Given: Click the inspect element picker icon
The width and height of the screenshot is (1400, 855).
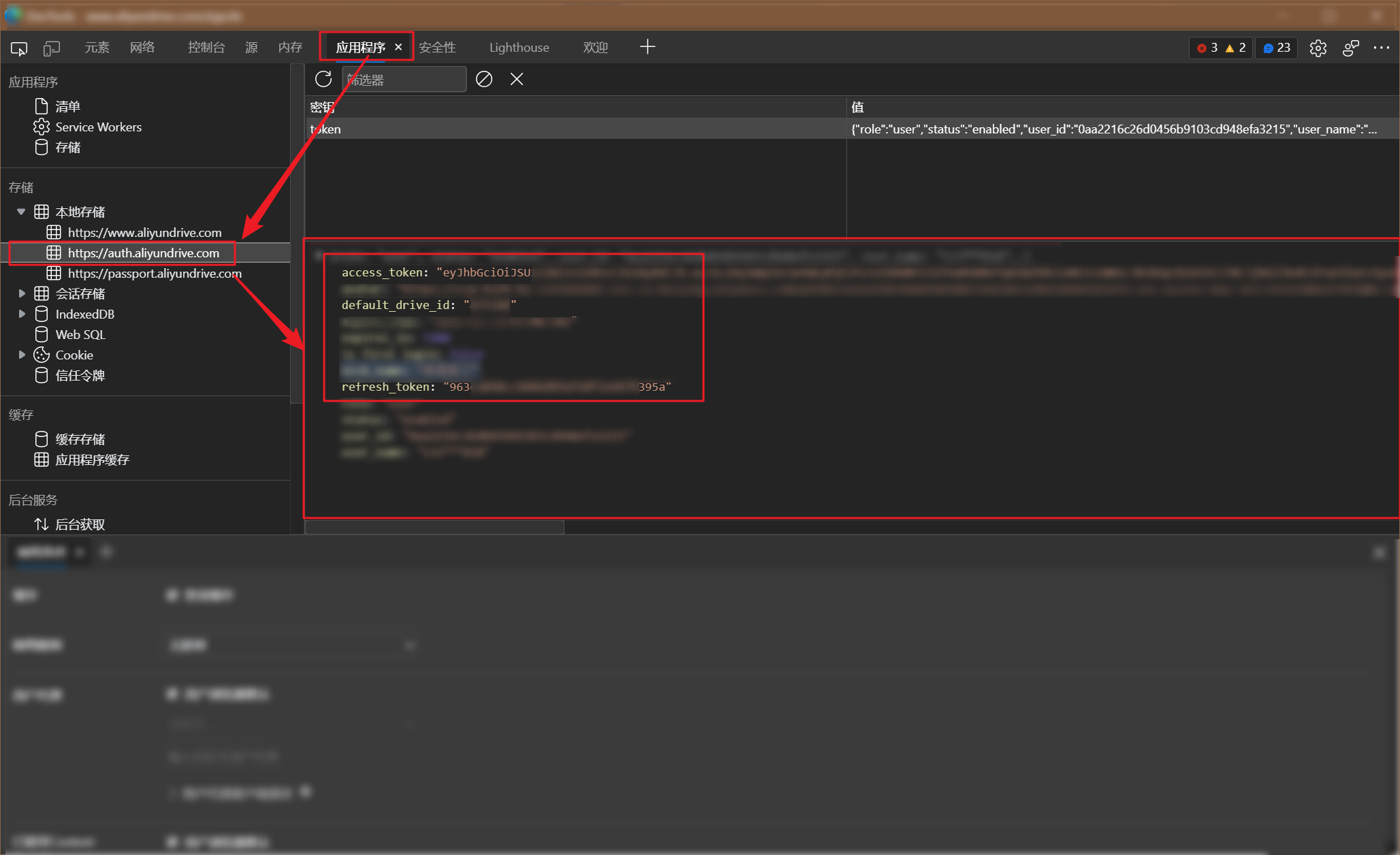Looking at the screenshot, I should (x=19, y=48).
